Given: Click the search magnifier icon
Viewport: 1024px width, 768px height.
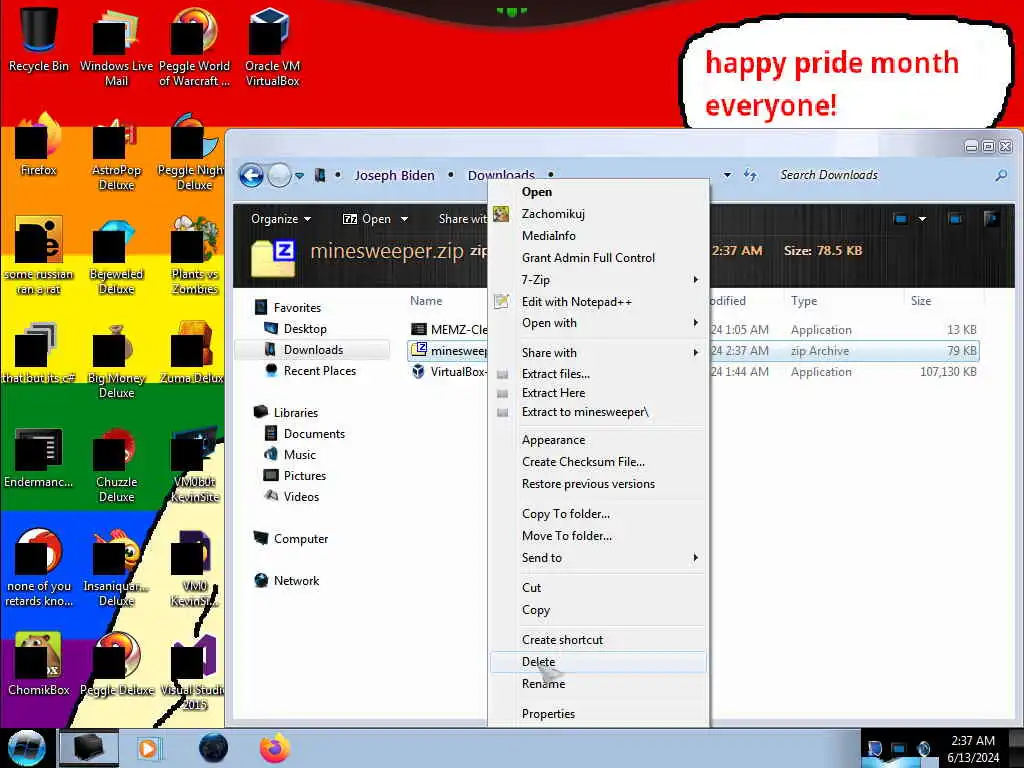Looking at the screenshot, I should coord(1000,175).
